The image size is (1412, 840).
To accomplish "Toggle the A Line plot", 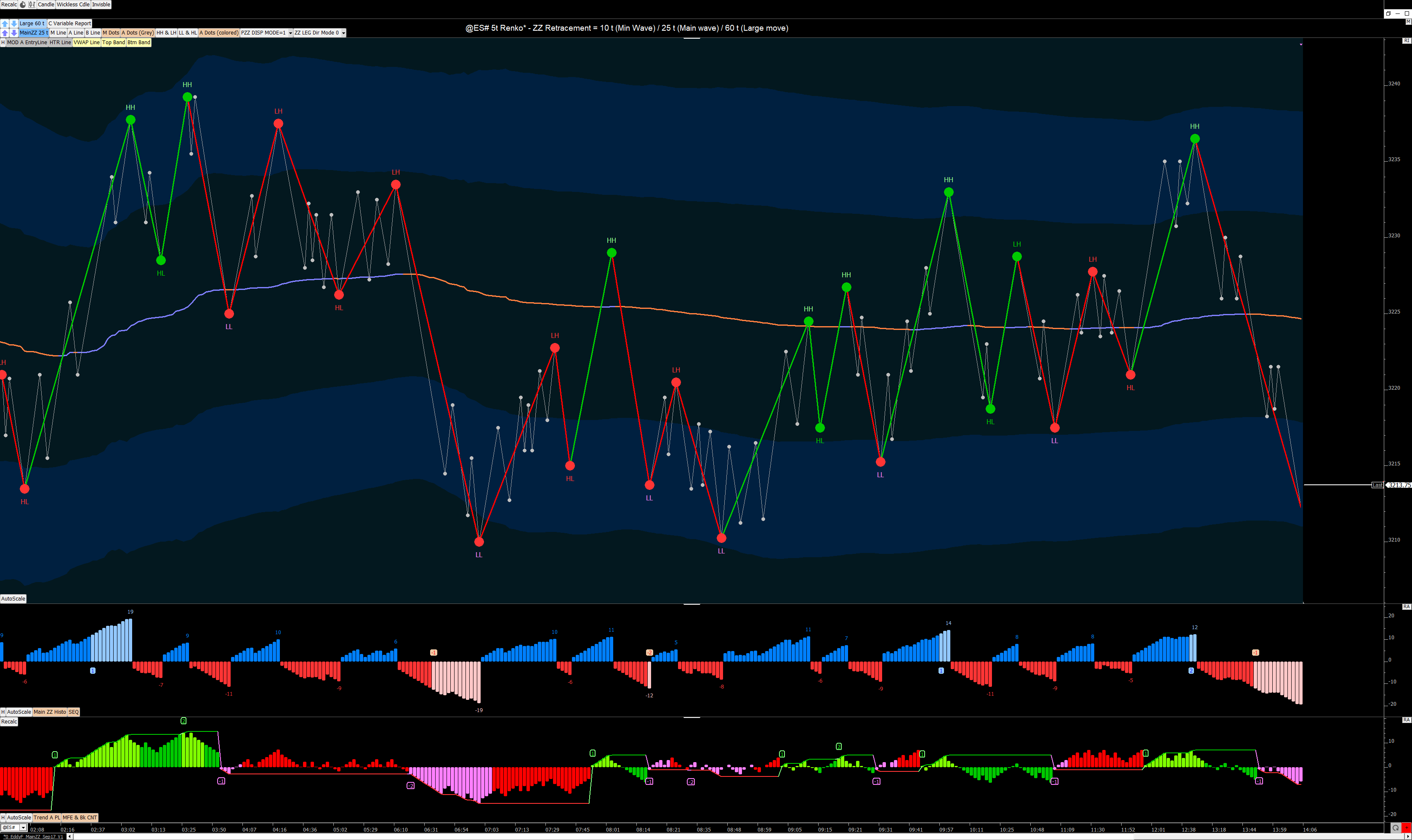I will coord(76,33).
